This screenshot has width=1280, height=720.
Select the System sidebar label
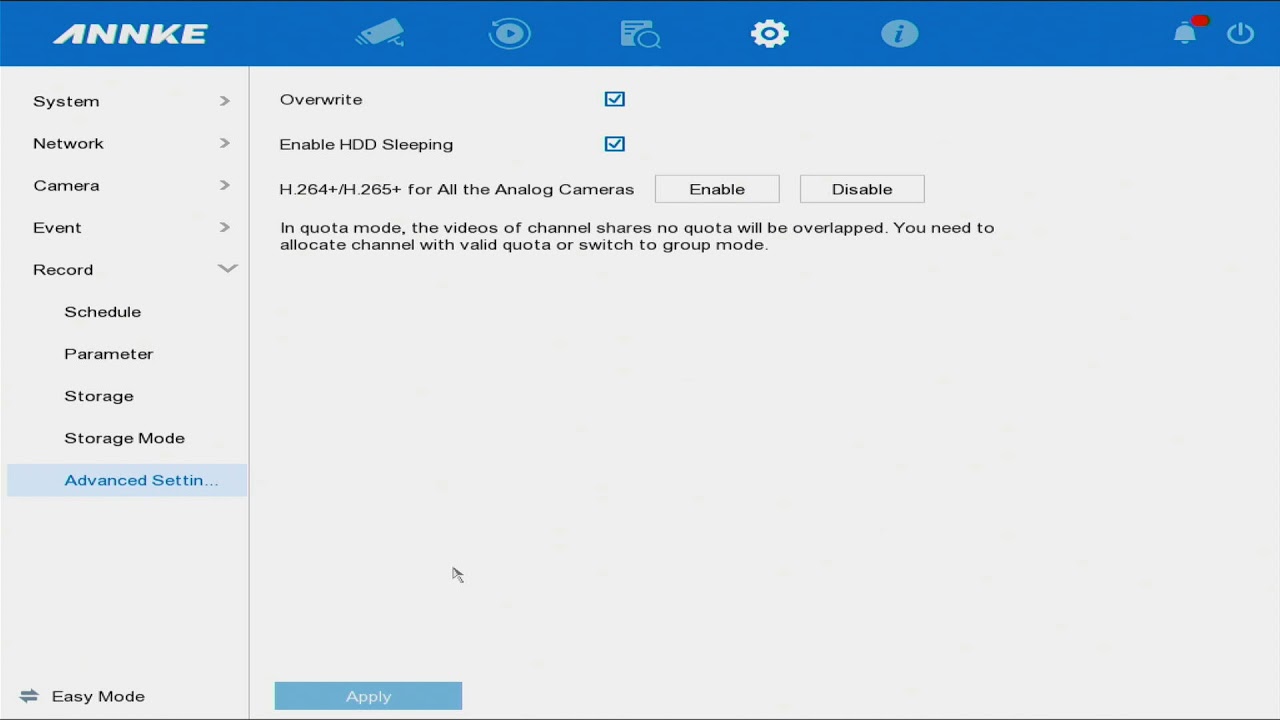66,101
